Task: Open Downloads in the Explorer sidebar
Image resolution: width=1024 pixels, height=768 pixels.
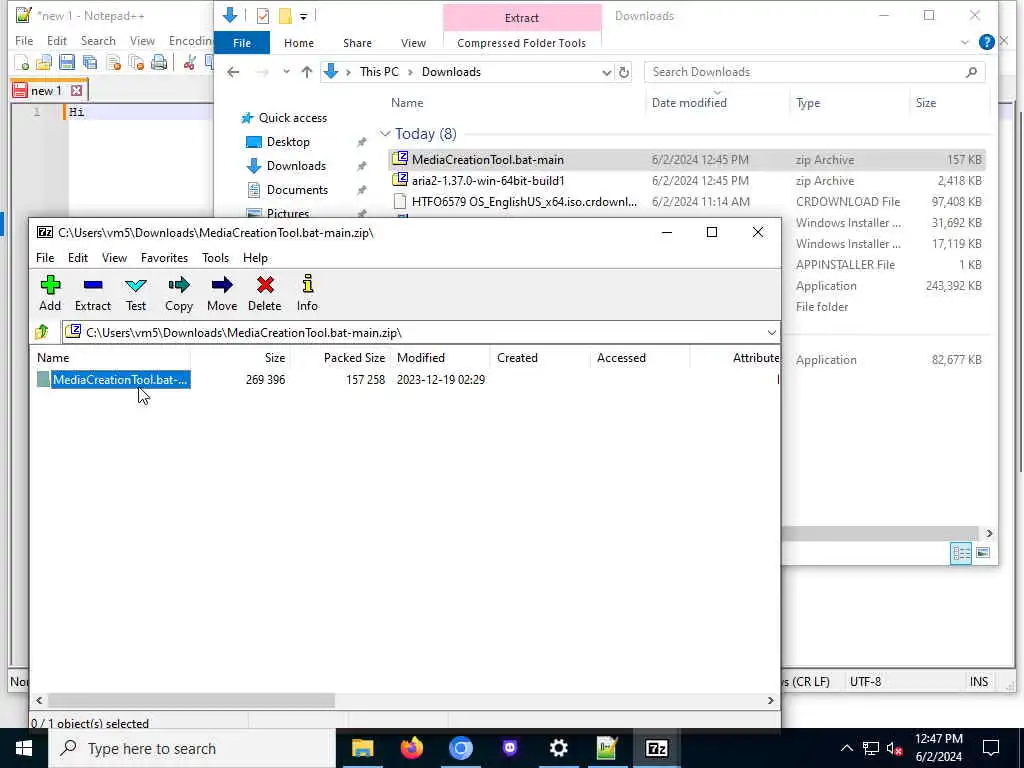Action: point(296,166)
